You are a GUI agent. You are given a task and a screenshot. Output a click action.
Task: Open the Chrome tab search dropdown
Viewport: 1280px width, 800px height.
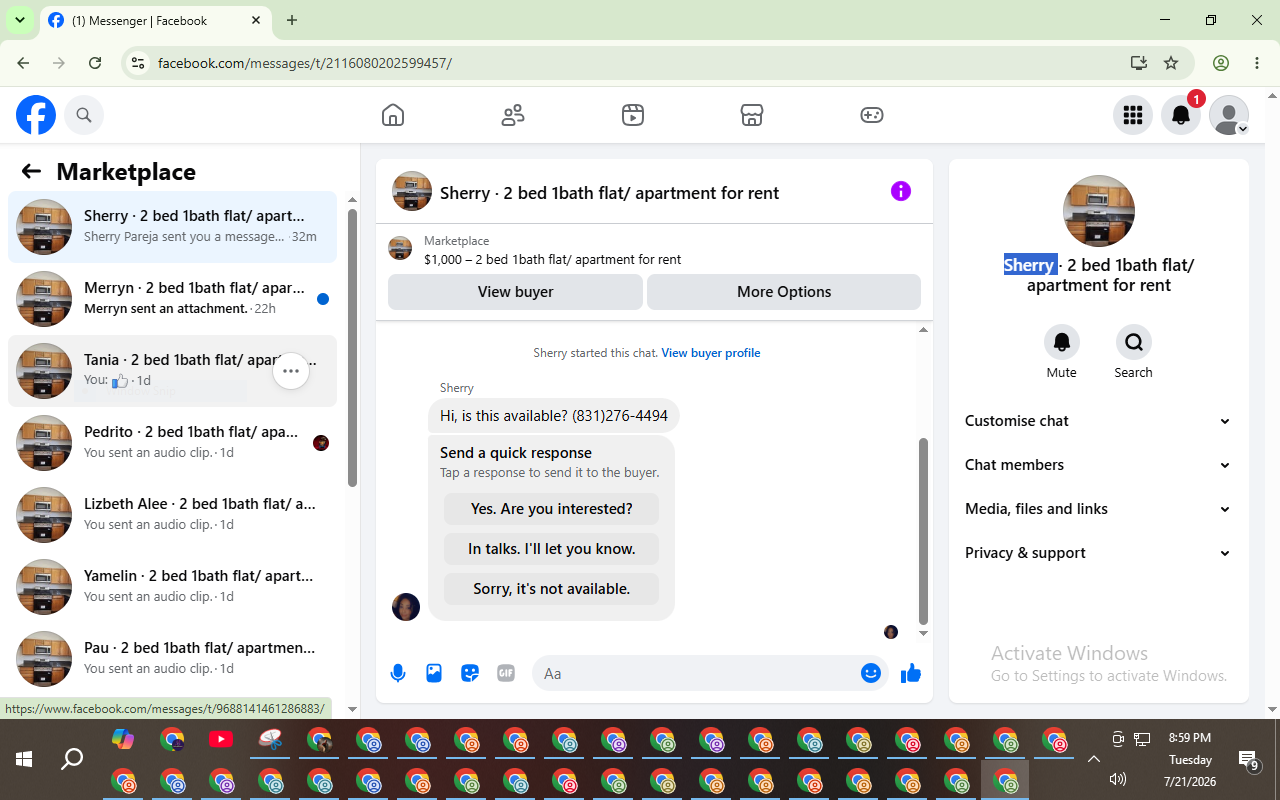(19, 20)
